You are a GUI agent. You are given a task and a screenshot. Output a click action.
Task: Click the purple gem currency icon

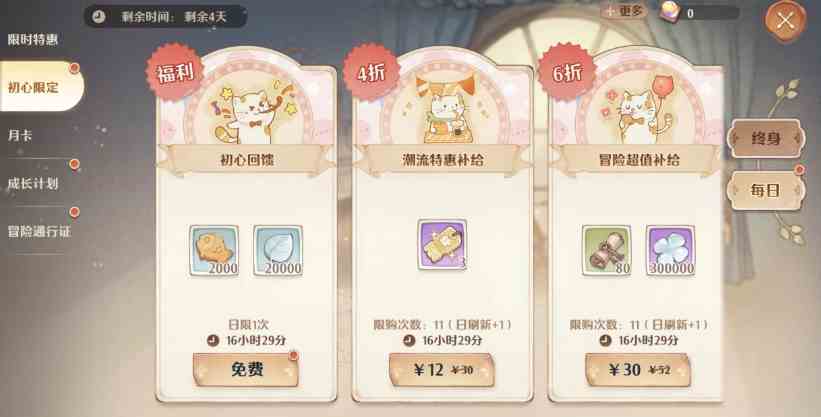(669, 13)
